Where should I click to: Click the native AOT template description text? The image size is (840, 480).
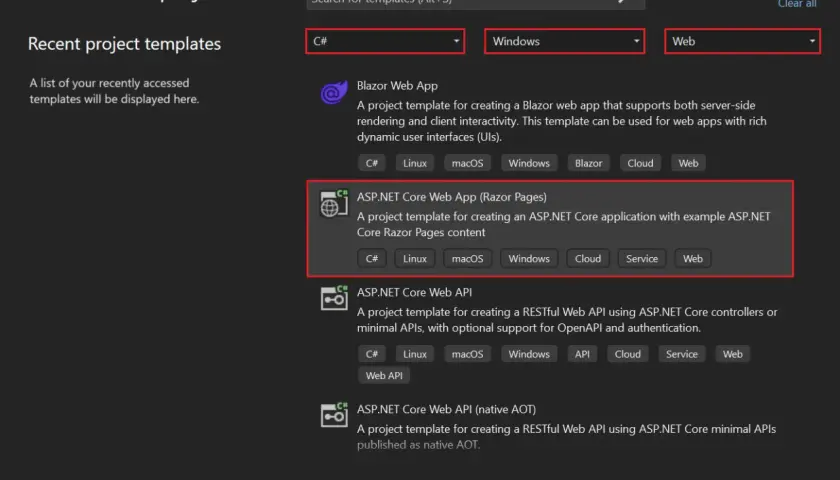click(x=566, y=437)
